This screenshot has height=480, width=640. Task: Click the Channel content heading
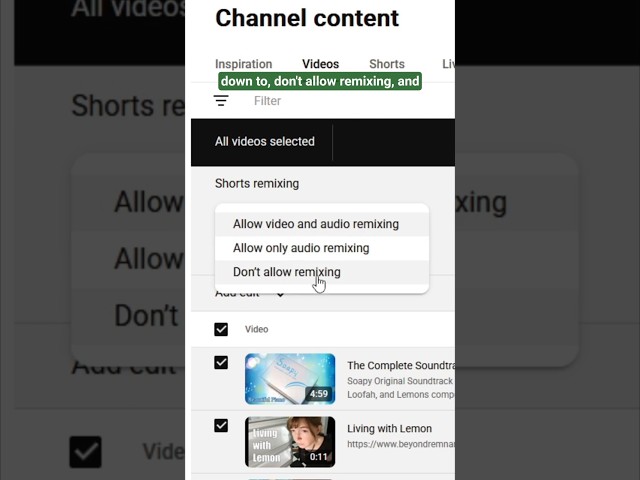click(307, 18)
